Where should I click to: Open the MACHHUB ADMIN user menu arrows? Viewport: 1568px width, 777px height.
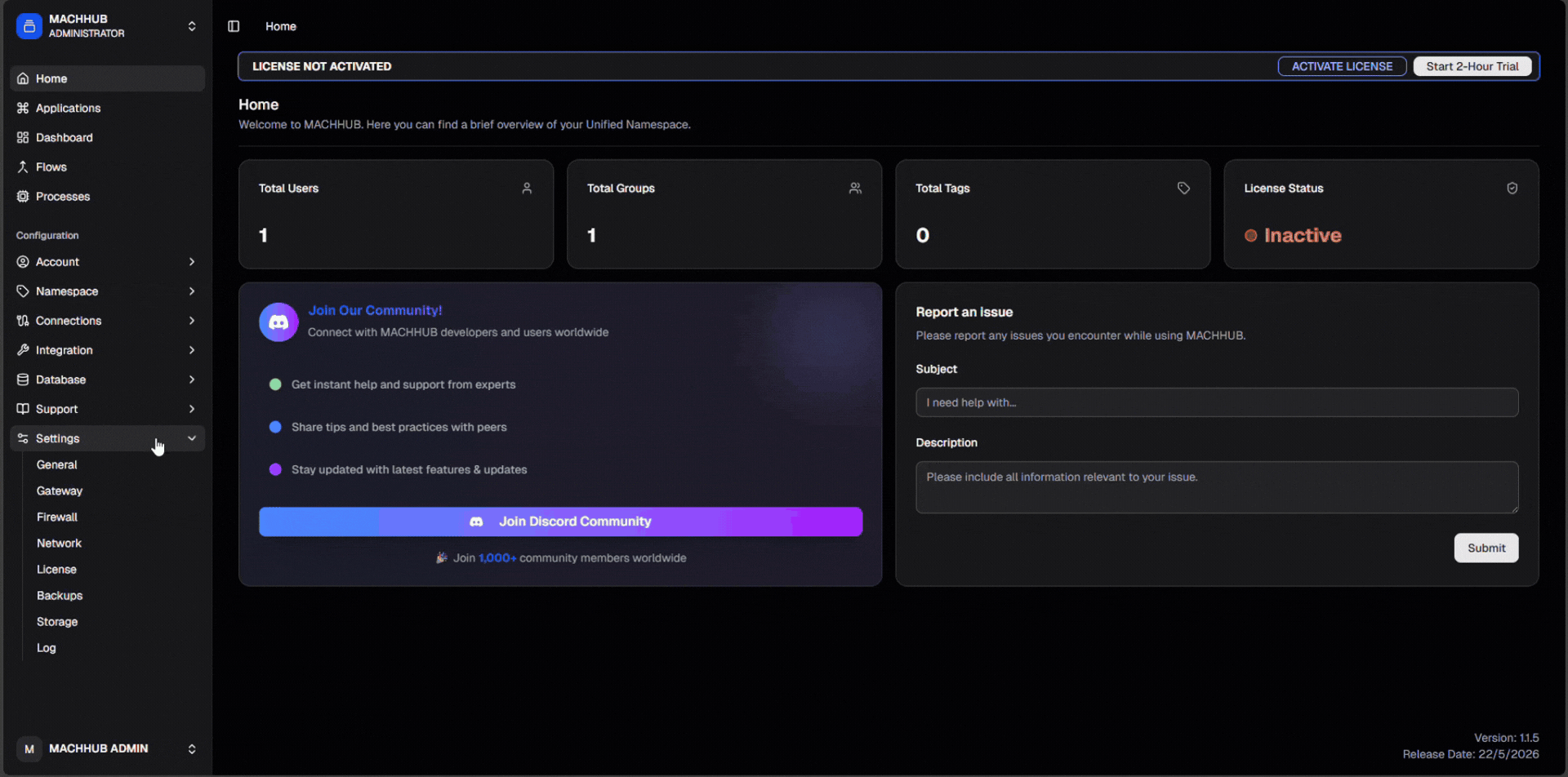point(192,748)
